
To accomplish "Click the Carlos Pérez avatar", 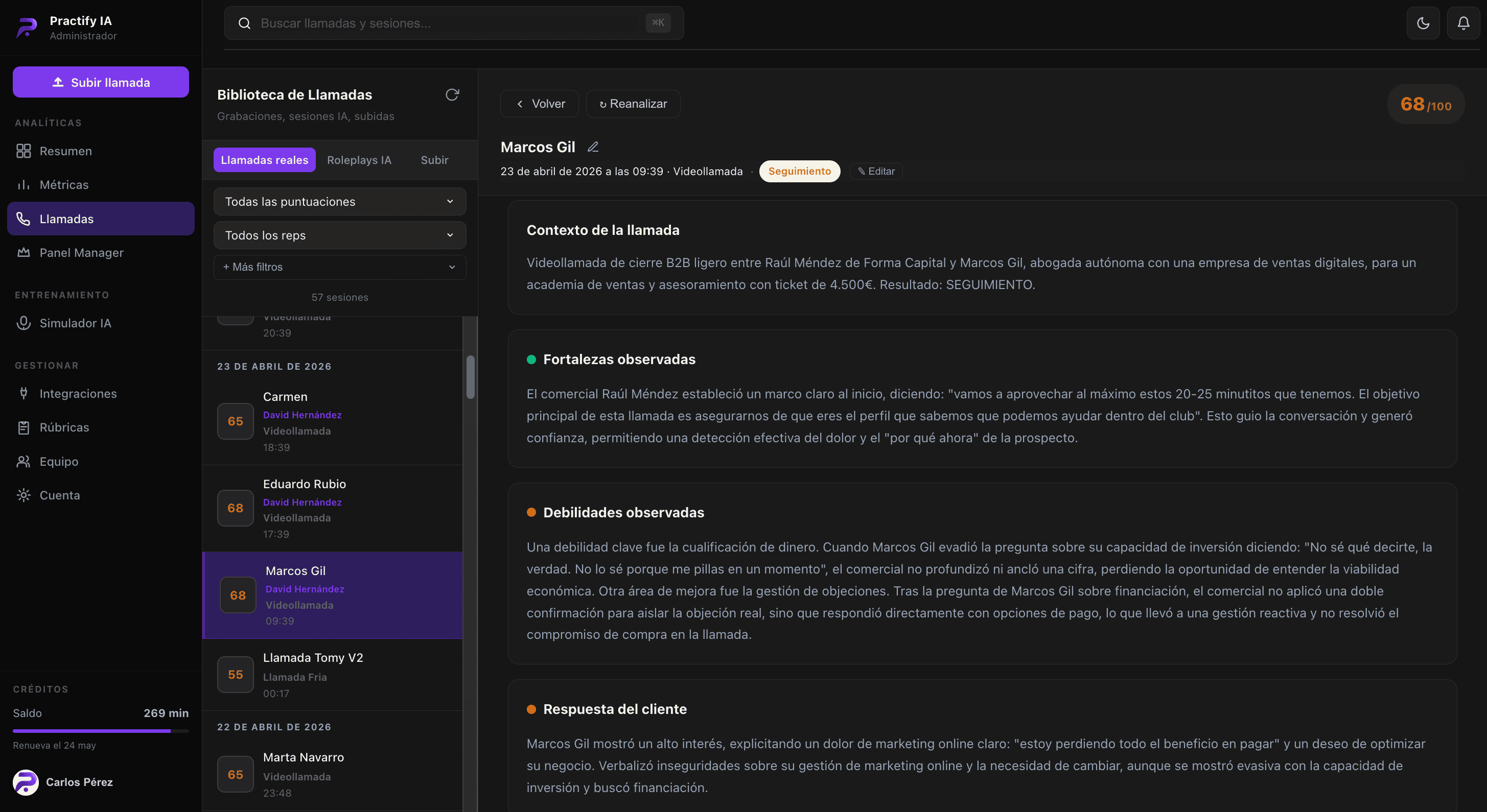I will coord(26,782).
